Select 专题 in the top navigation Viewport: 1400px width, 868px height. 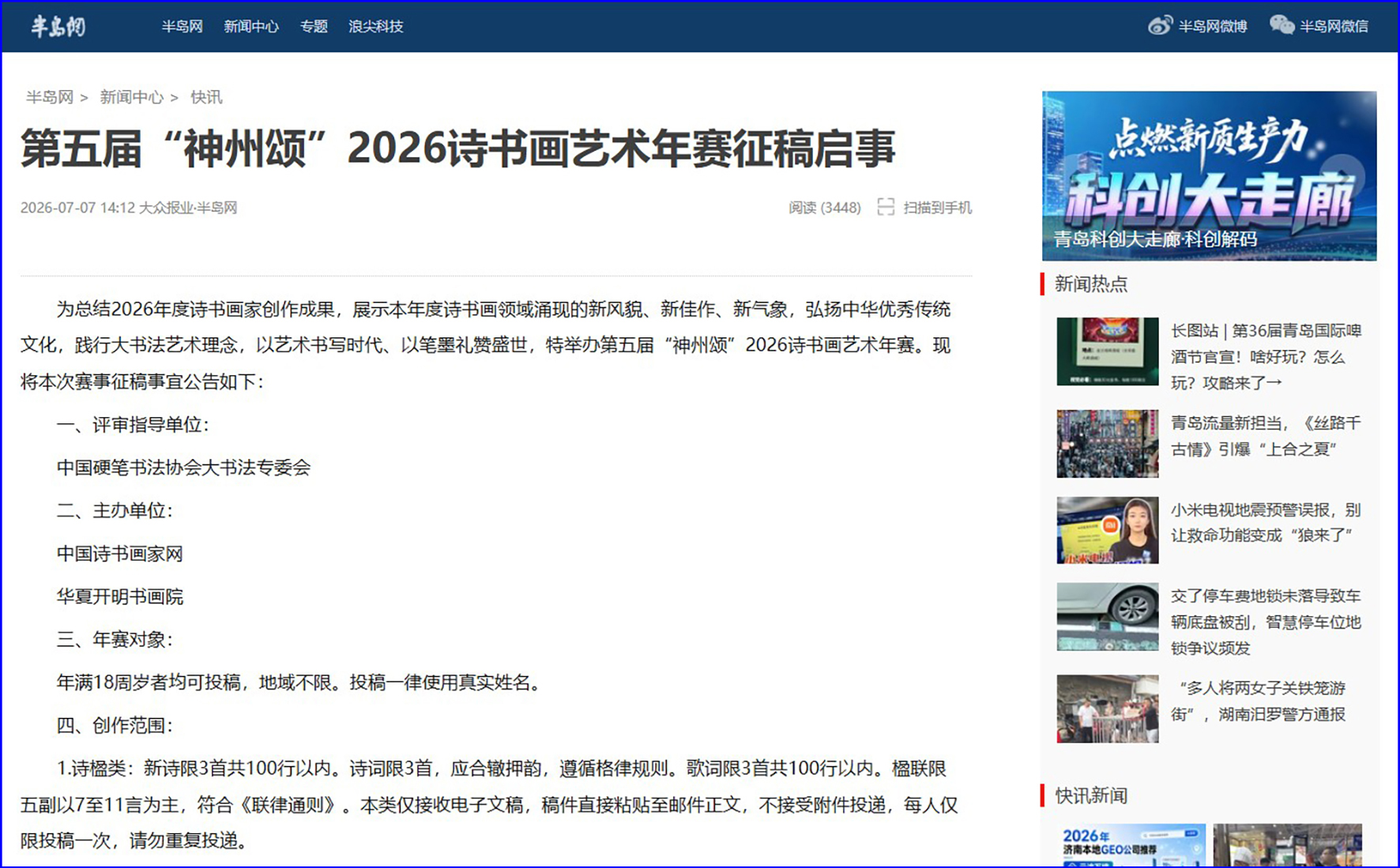tap(314, 27)
